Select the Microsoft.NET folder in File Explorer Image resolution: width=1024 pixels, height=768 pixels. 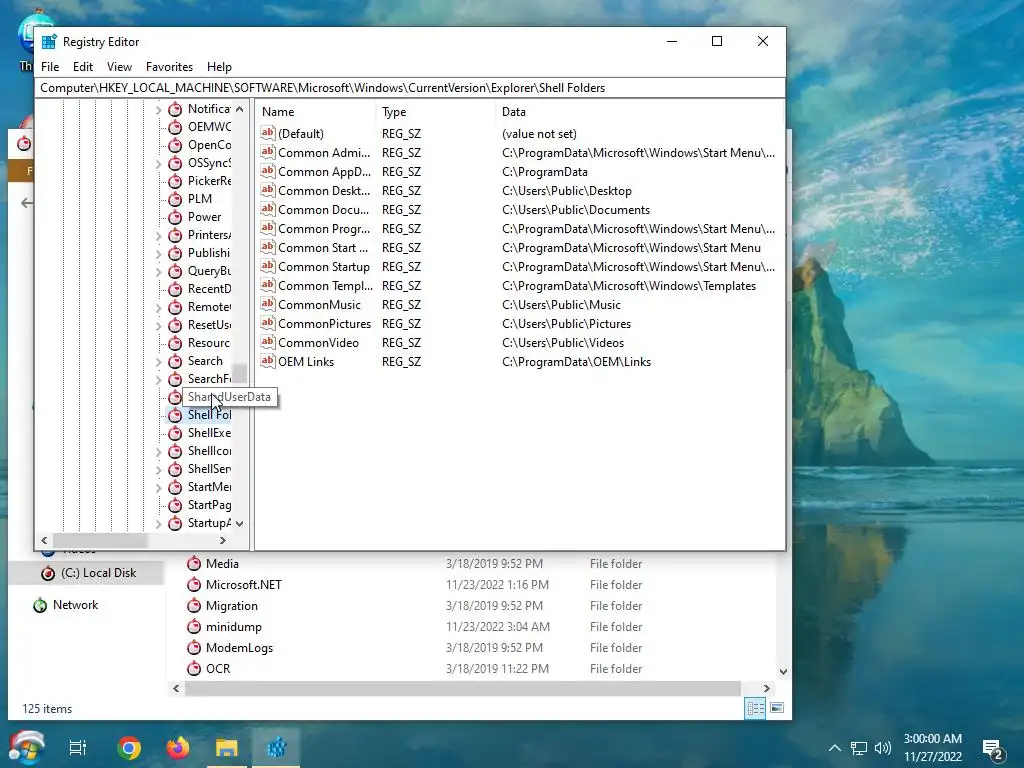tap(243, 584)
